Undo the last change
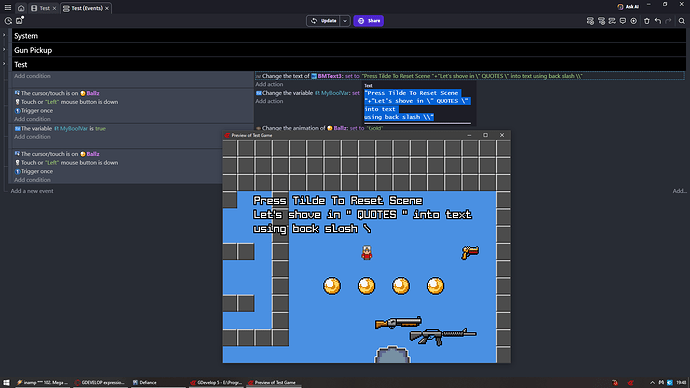Viewport: 690px width, 388px height. [x=657, y=21]
